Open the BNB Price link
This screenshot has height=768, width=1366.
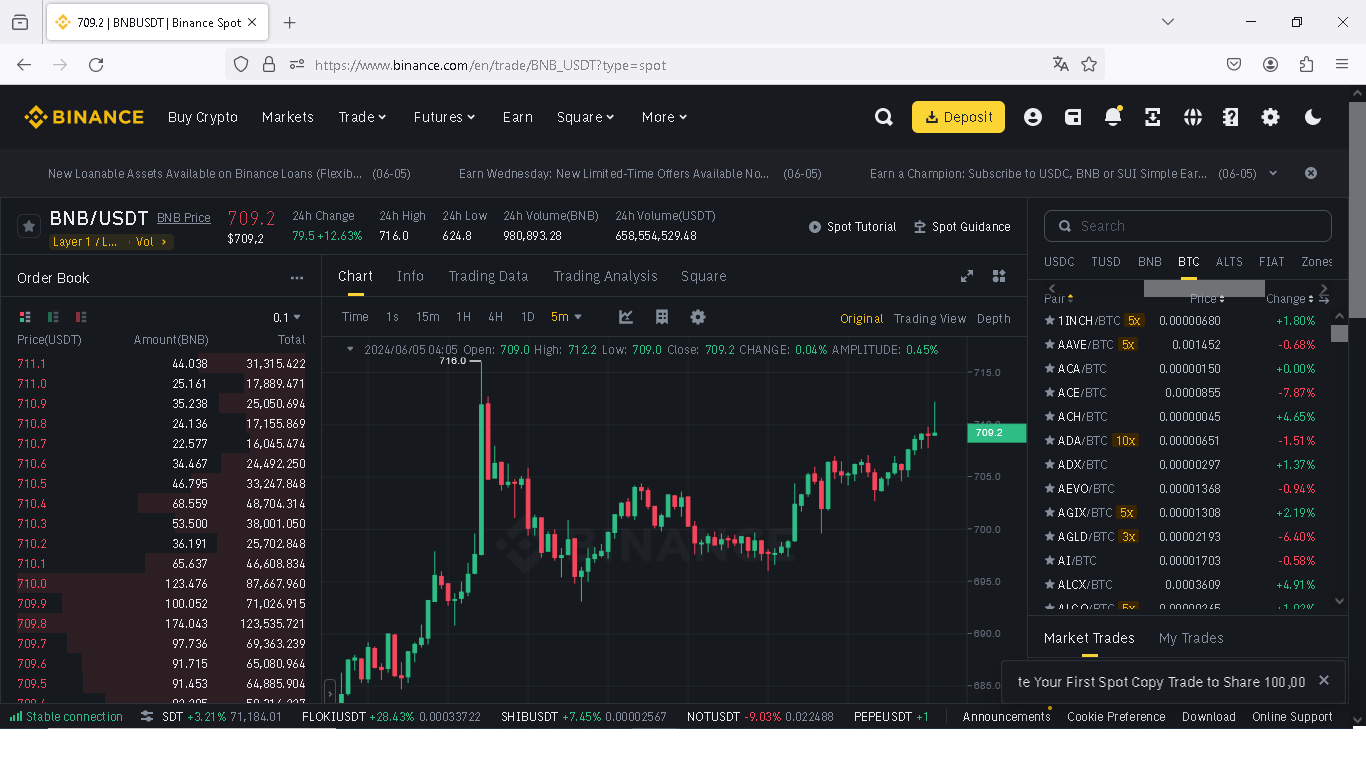(x=184, y=218)
